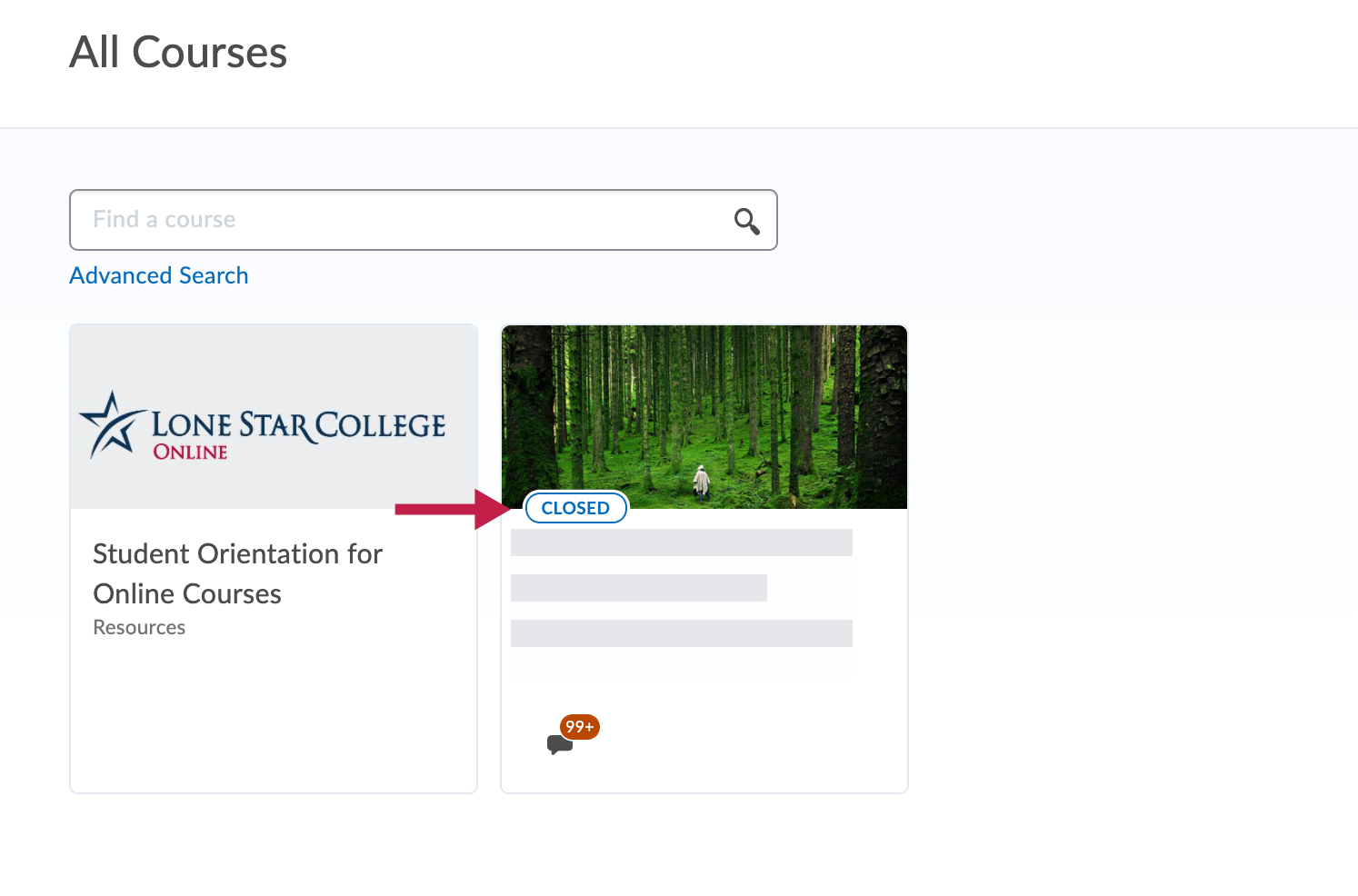Open the Advanced Search link
This screenshot has height=896, width=1358.
159,275
